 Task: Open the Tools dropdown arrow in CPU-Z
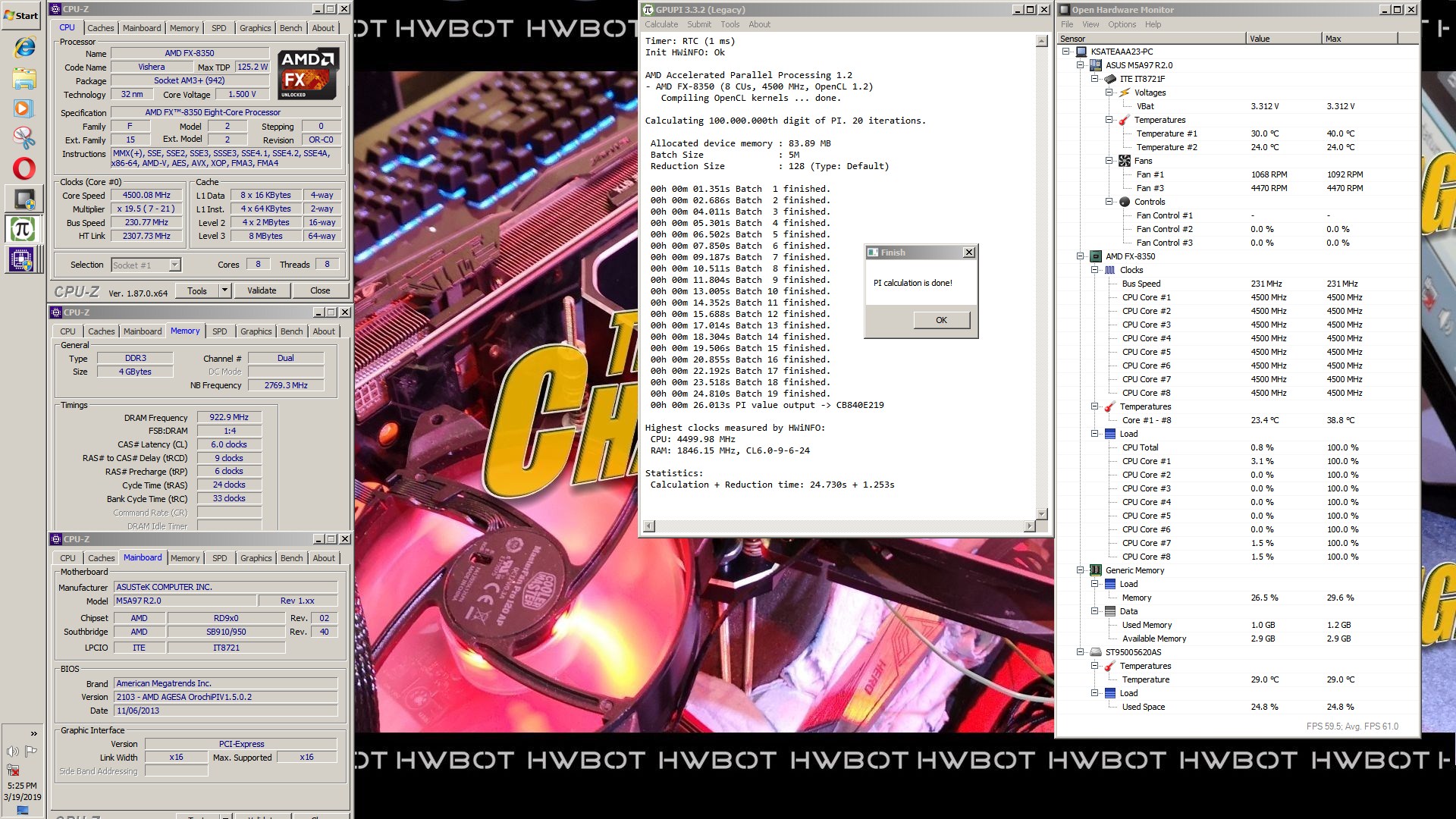click(x=224, y=290)
